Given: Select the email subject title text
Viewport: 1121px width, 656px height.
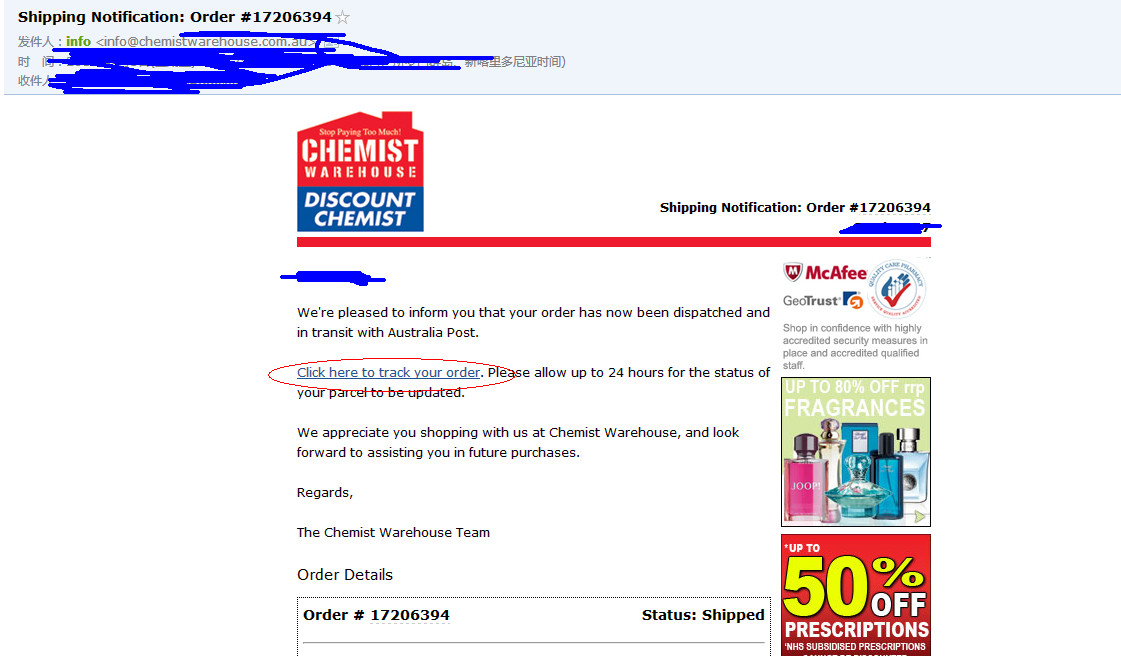Looking at the screenshot, I should click(x=174, y=16).
